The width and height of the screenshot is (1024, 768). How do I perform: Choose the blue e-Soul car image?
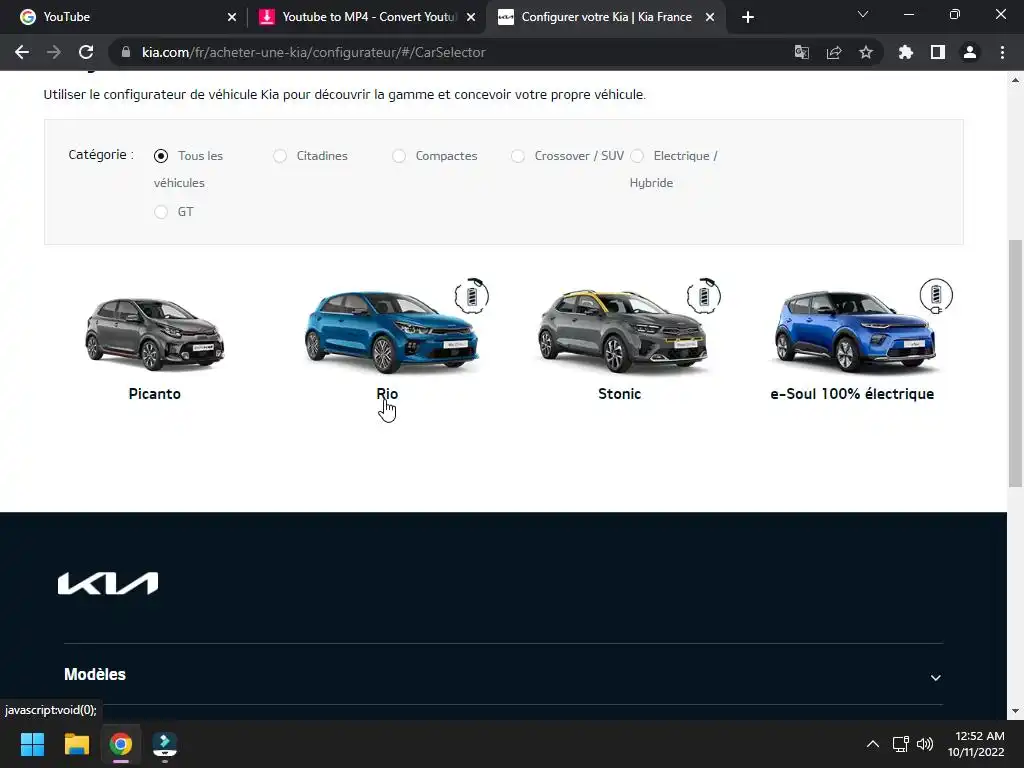856,331
